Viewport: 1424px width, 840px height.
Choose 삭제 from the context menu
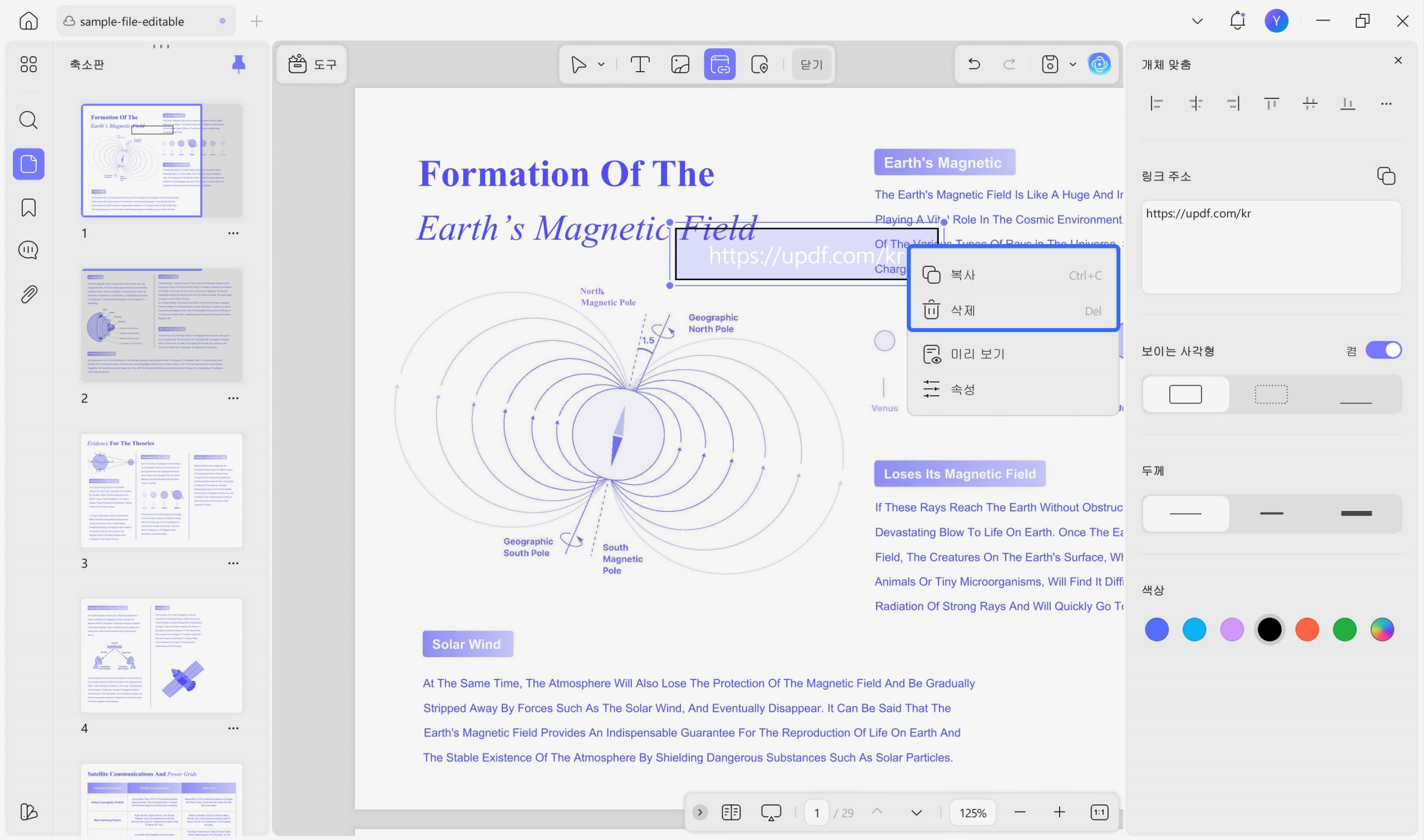(1012, 311)
